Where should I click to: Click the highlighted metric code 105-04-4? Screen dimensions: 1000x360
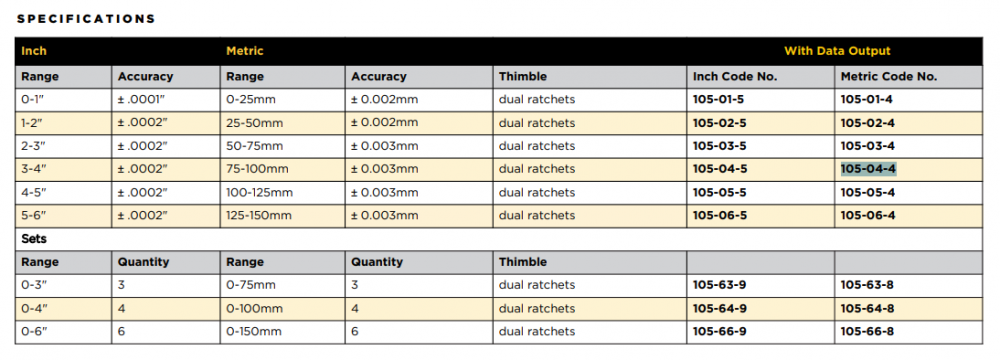[x=868, y=169]
